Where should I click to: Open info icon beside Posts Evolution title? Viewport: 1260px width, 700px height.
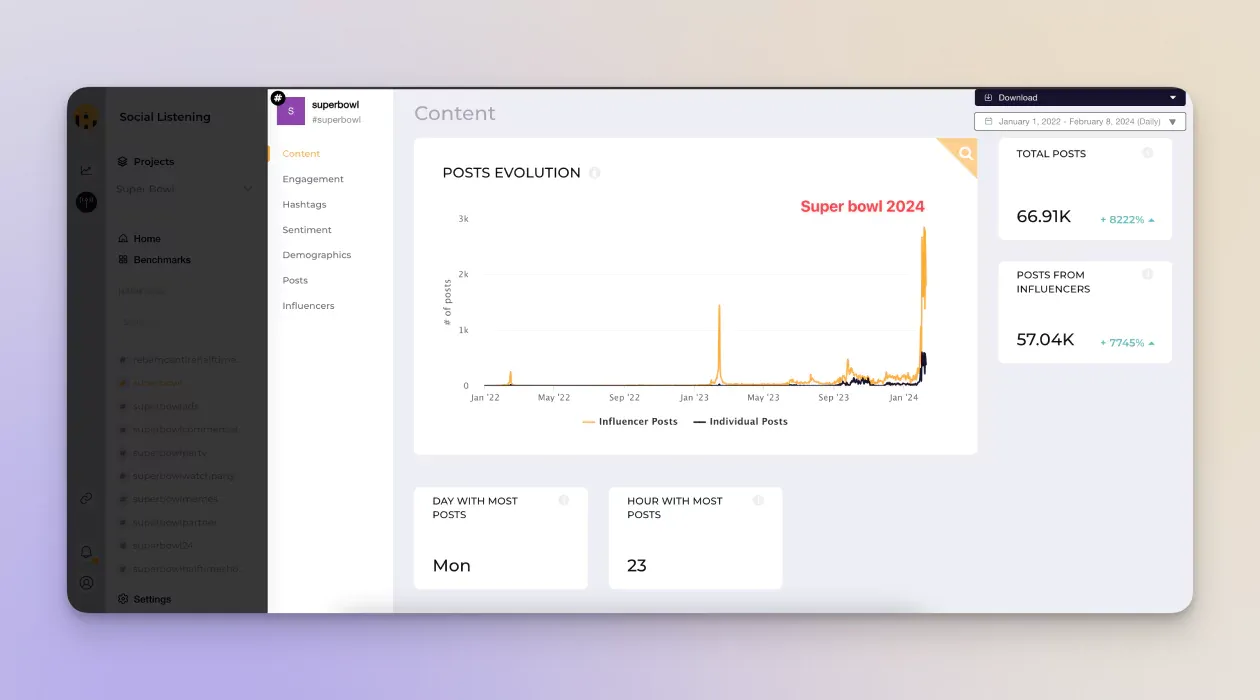click(x=595, y=173)
